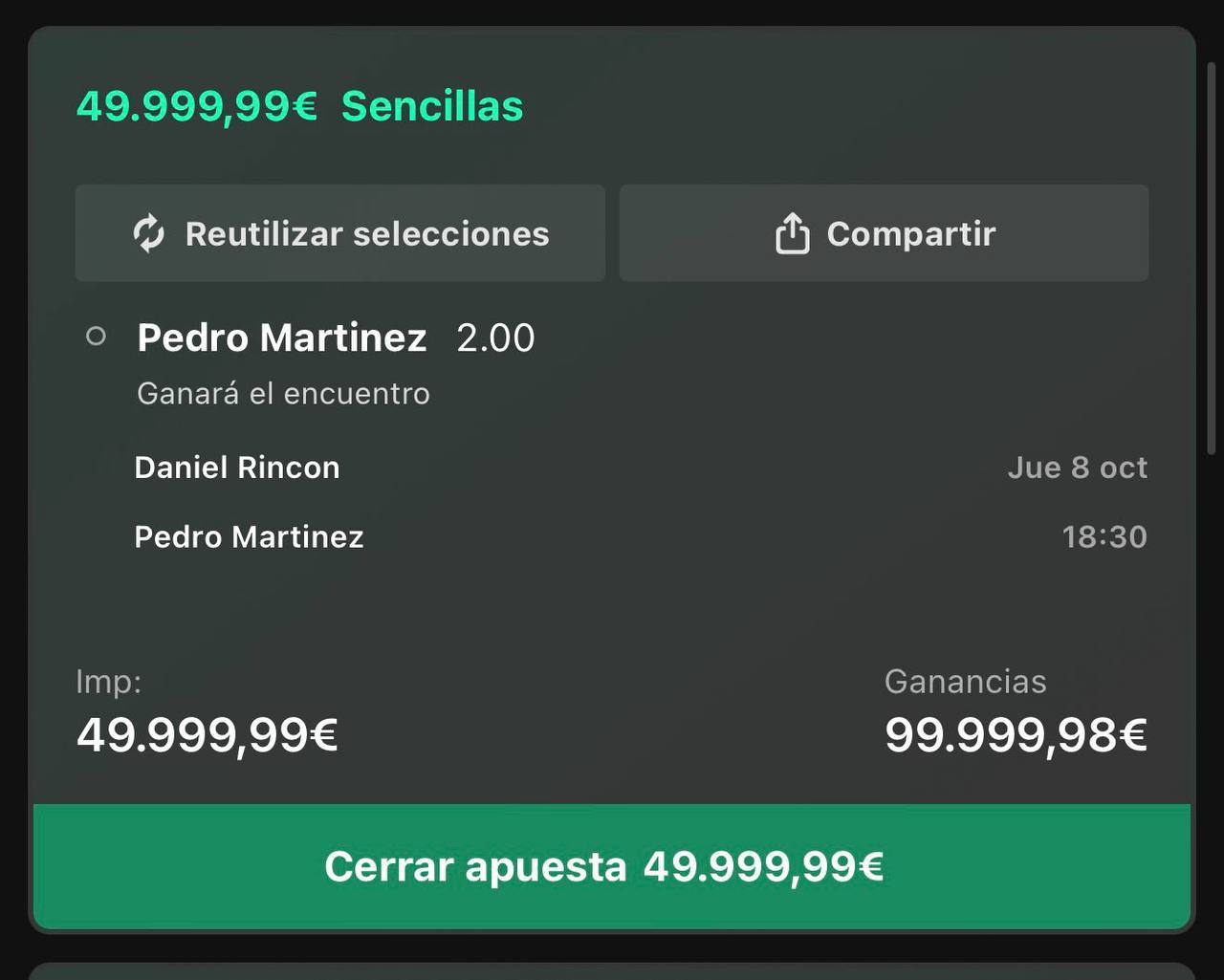Click the Compartir share icon

coord(792,232)
